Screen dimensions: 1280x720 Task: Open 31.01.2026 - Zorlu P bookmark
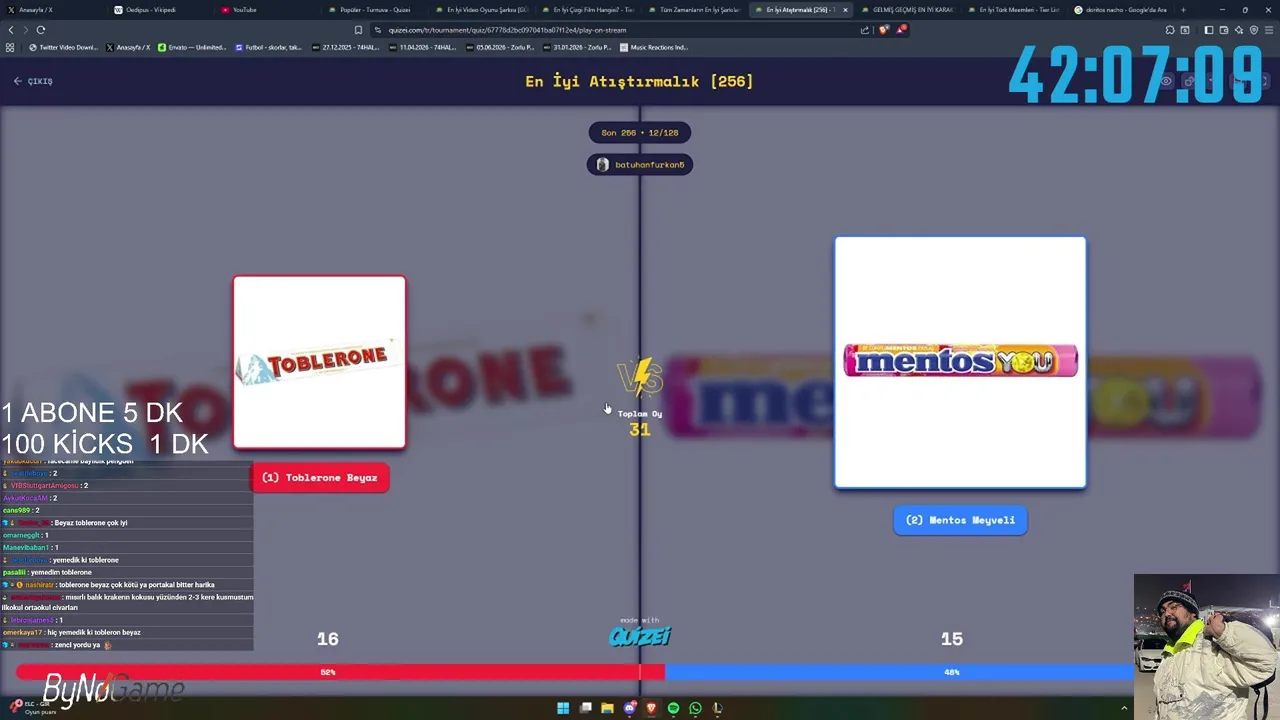pos(578,47)
